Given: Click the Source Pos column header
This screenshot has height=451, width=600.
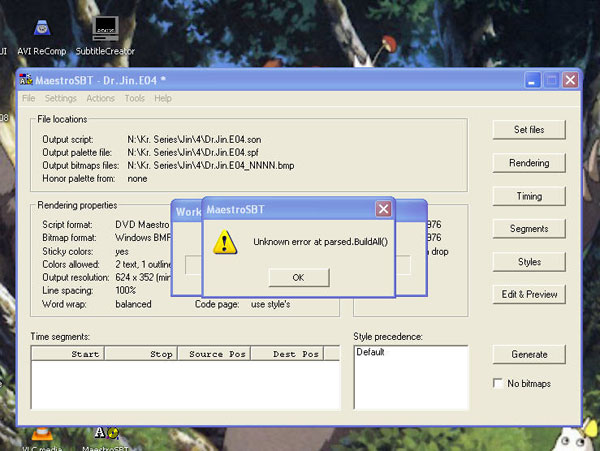Looking at the screenshot, I should pyautogui.click(x=215, y=354).
